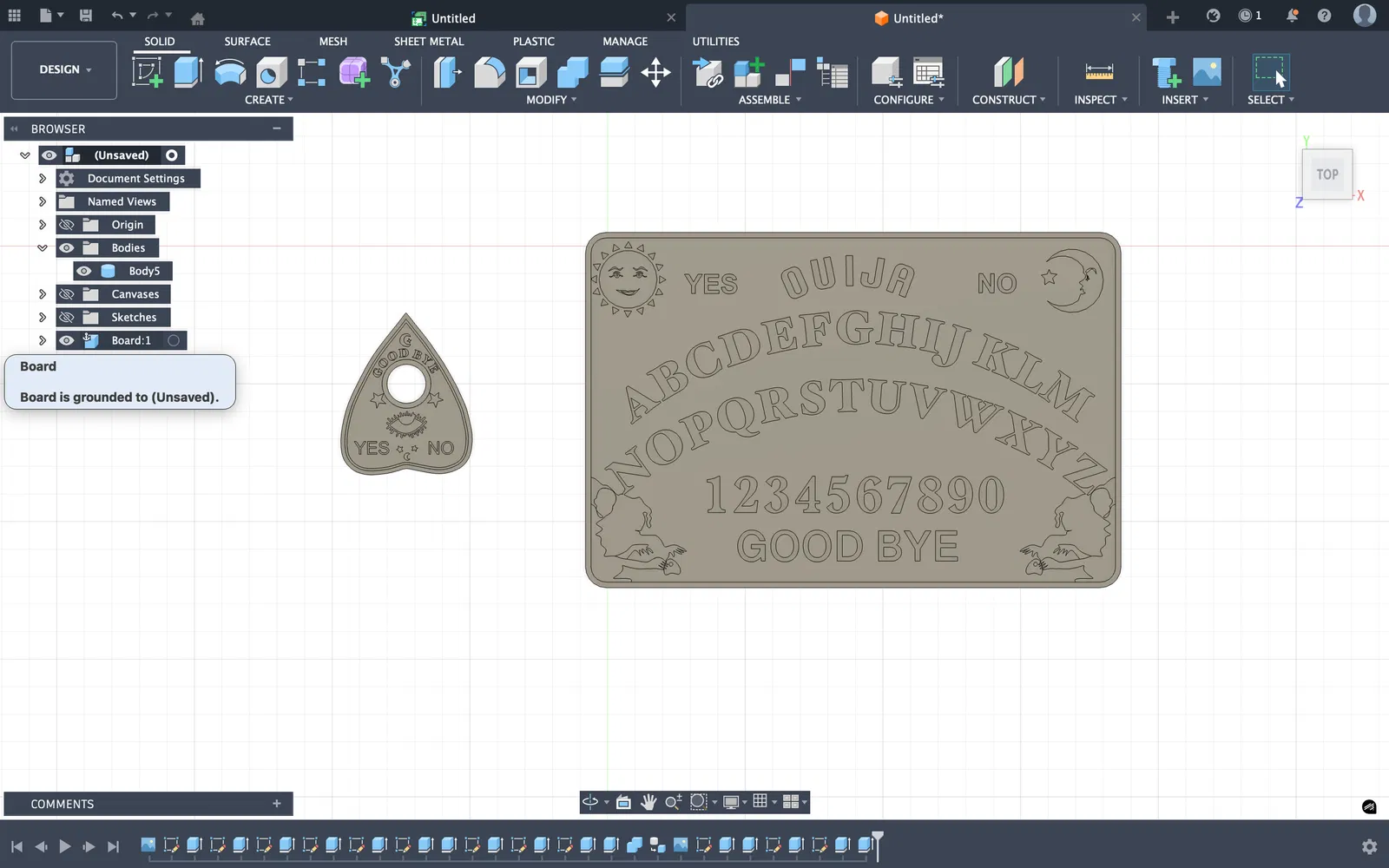Image resolution: width=1389 pixels, height=868 pixels.
Task: Toggle visibility of the (Unsaved) root component
Action: tap(49, 155)
